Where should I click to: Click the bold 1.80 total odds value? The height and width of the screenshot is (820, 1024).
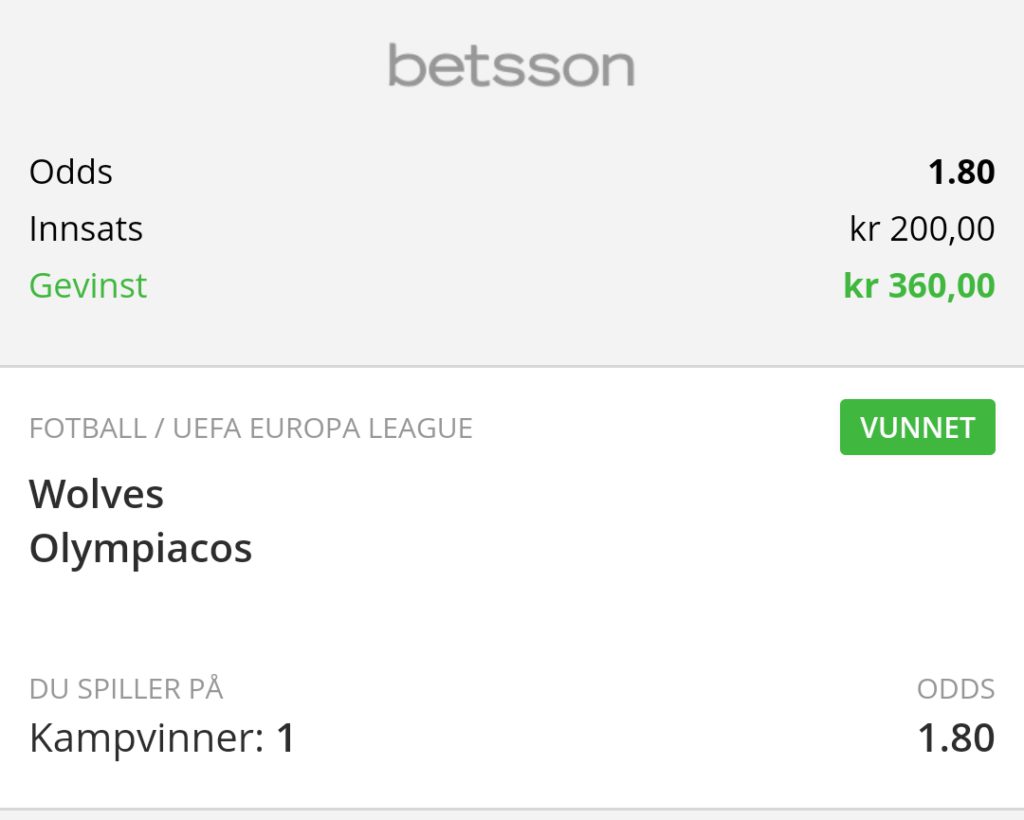pos(962,172)
